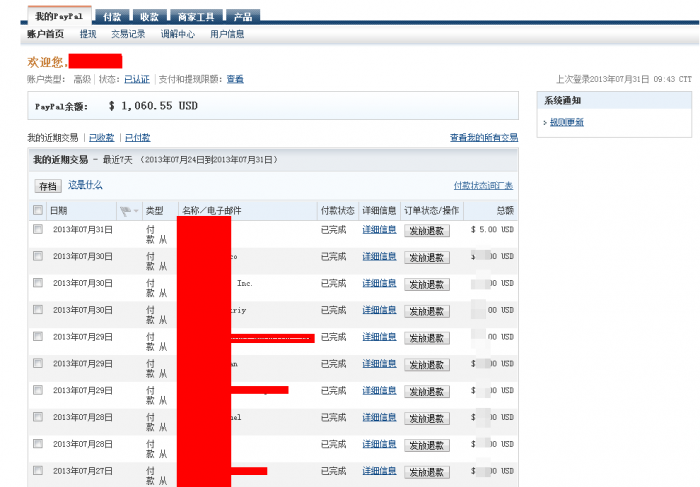Check the 2013年07月27日 transaction checkbox
700x487 pixels.
38,470
